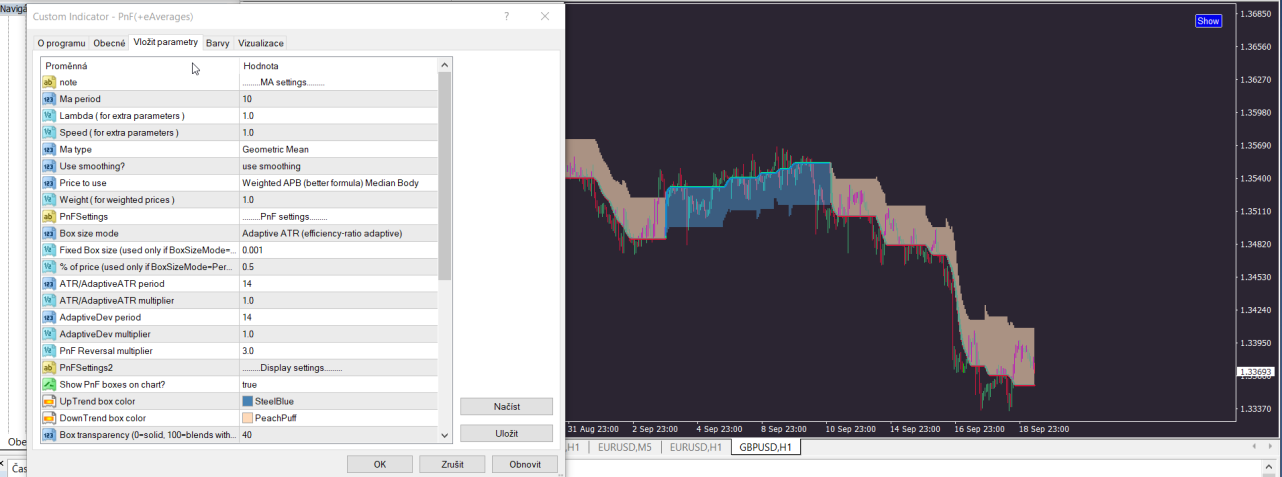Image resolution: width=1282 pixels, height=477 pixels.
Task: Click the icon beside Box size mode
Action: tap(49, 233)
